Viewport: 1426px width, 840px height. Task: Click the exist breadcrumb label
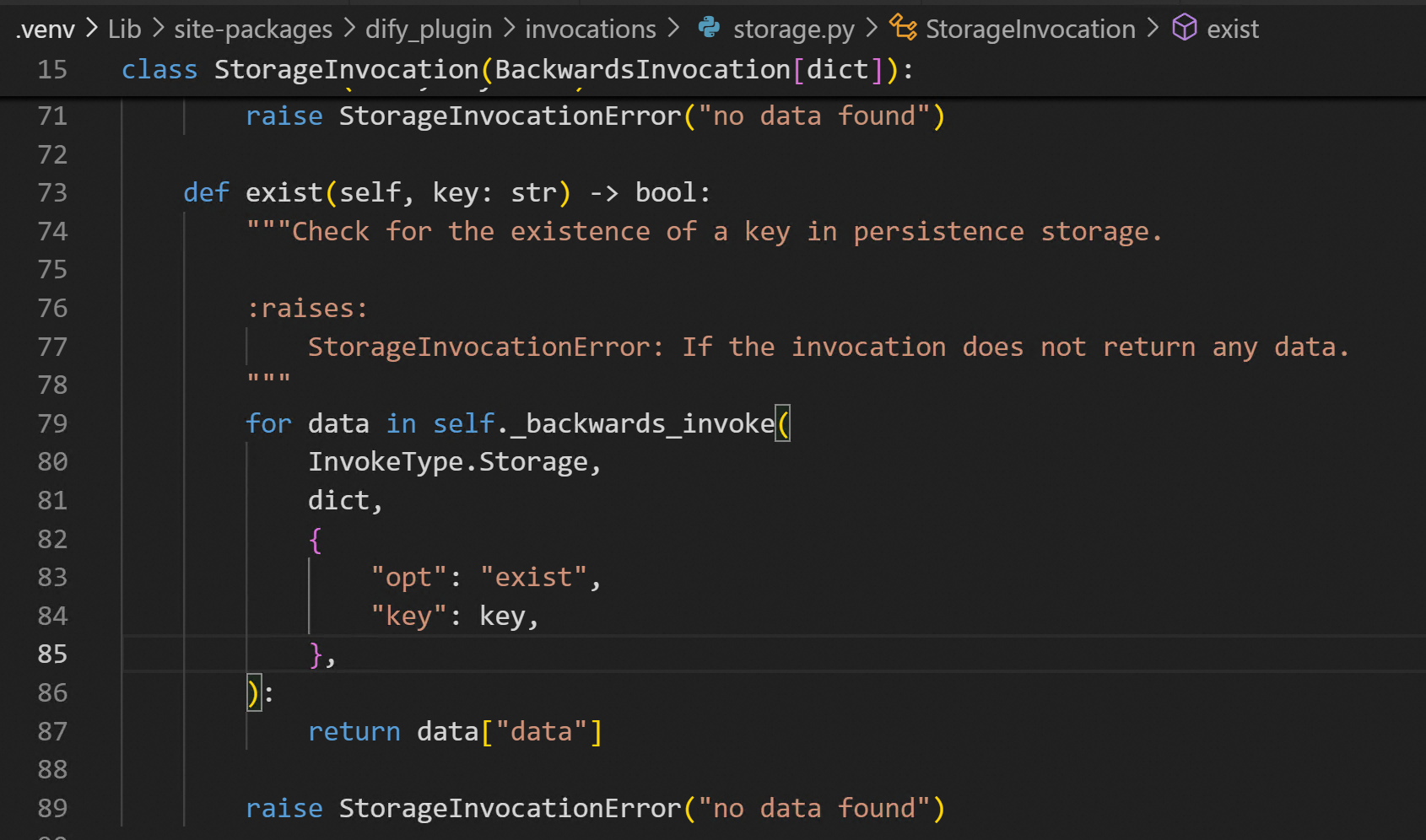[1232, 30]
